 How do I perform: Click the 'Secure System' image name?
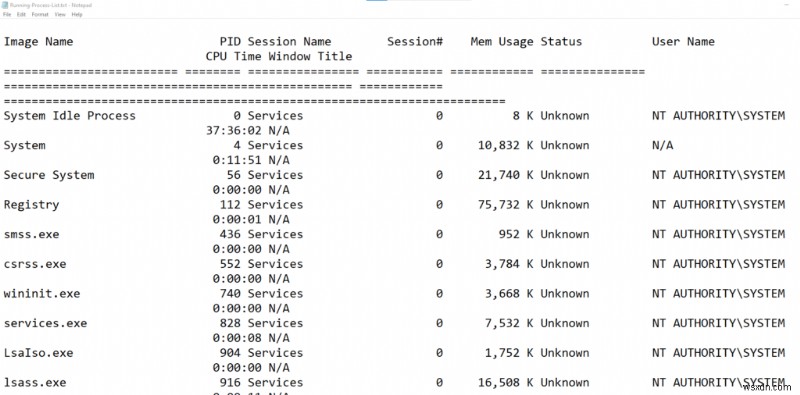point(49,175)
